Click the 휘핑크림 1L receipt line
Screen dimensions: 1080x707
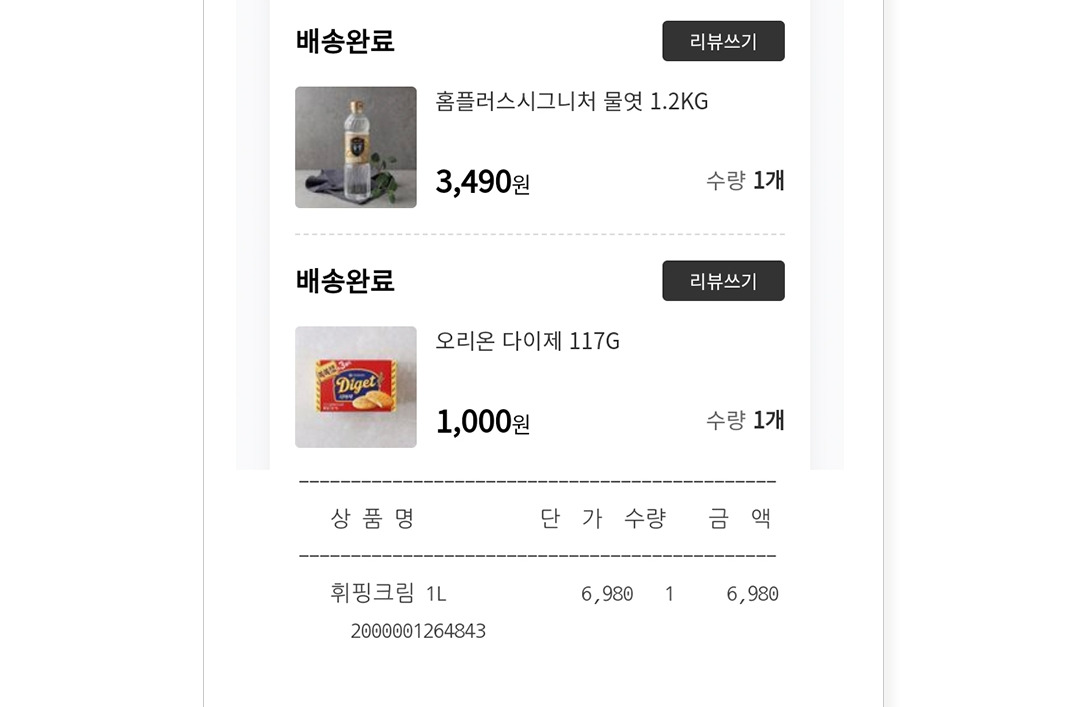390,592
